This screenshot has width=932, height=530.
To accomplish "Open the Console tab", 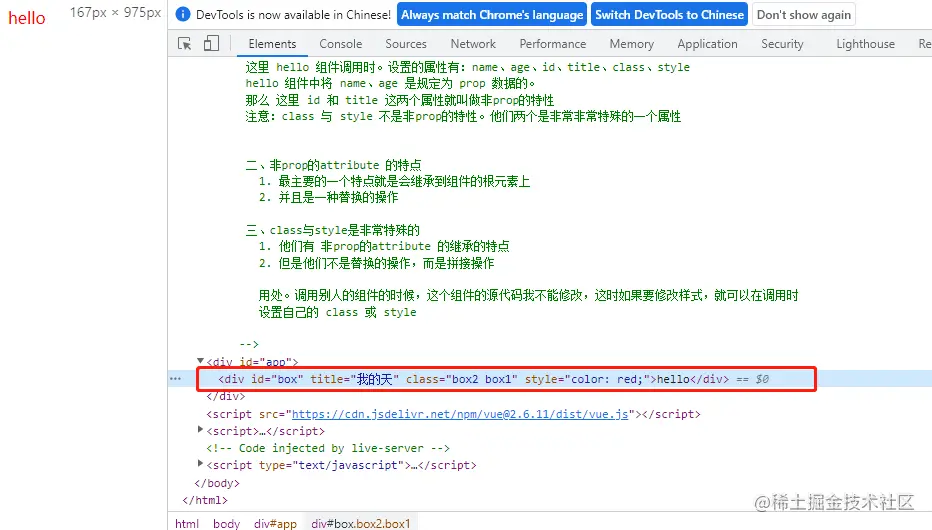I will [341, 44].
